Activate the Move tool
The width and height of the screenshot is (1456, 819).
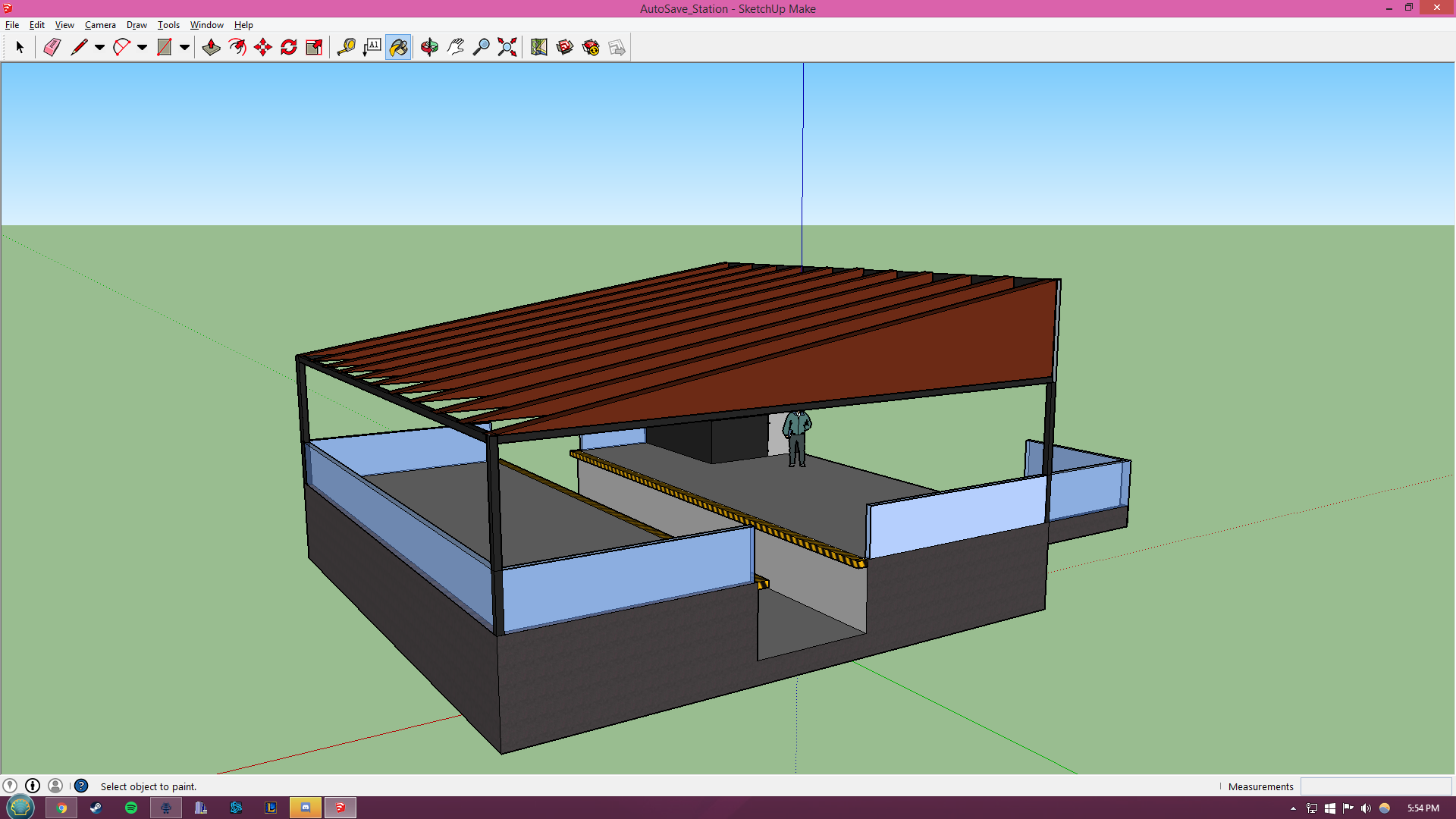coord(263,47)
